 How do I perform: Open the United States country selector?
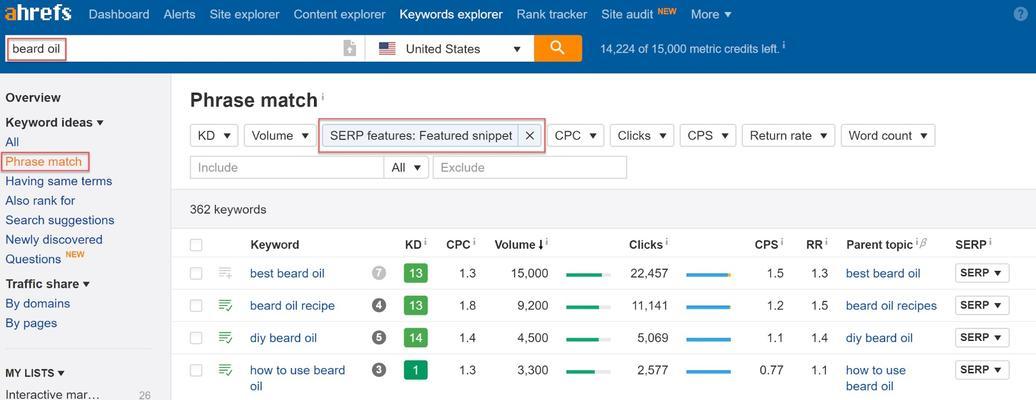(449, 48)
